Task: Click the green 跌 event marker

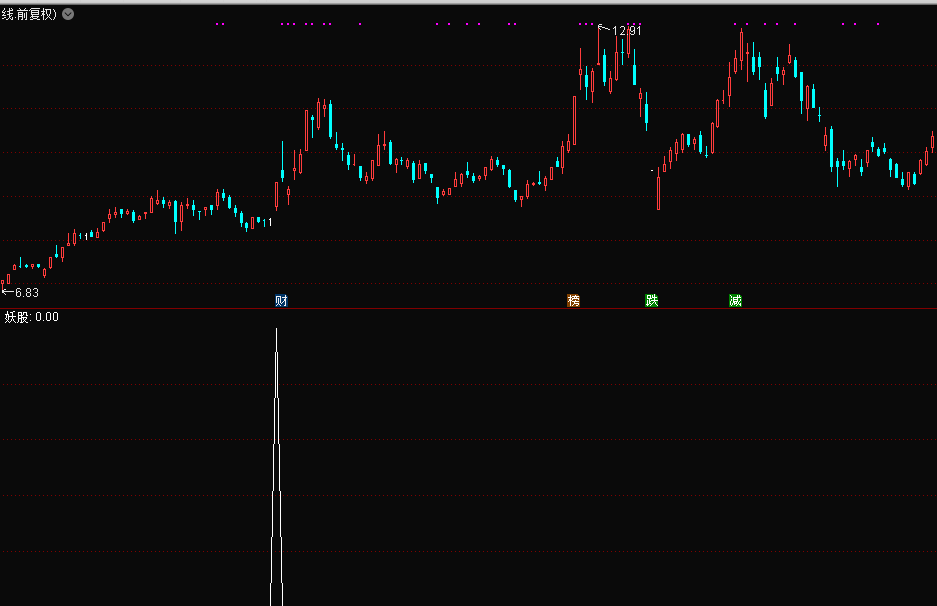Action: (652, 300)
